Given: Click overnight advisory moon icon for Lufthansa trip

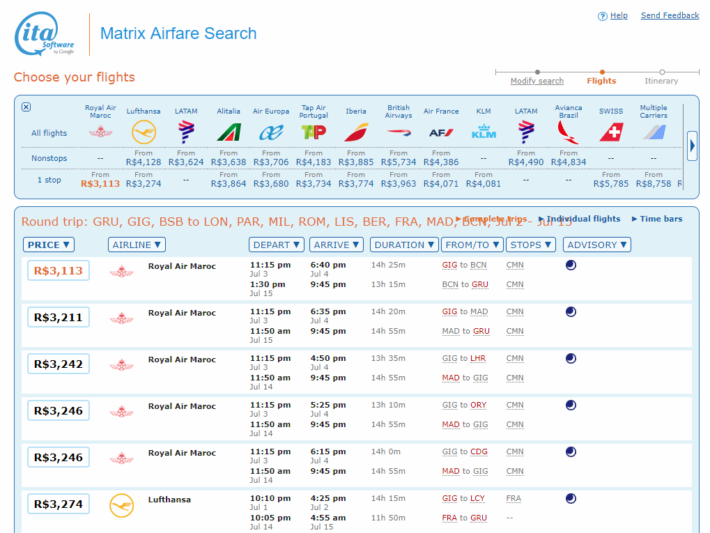Looking at the screenshot, I should pyautogui.click(x=571, y=498).
